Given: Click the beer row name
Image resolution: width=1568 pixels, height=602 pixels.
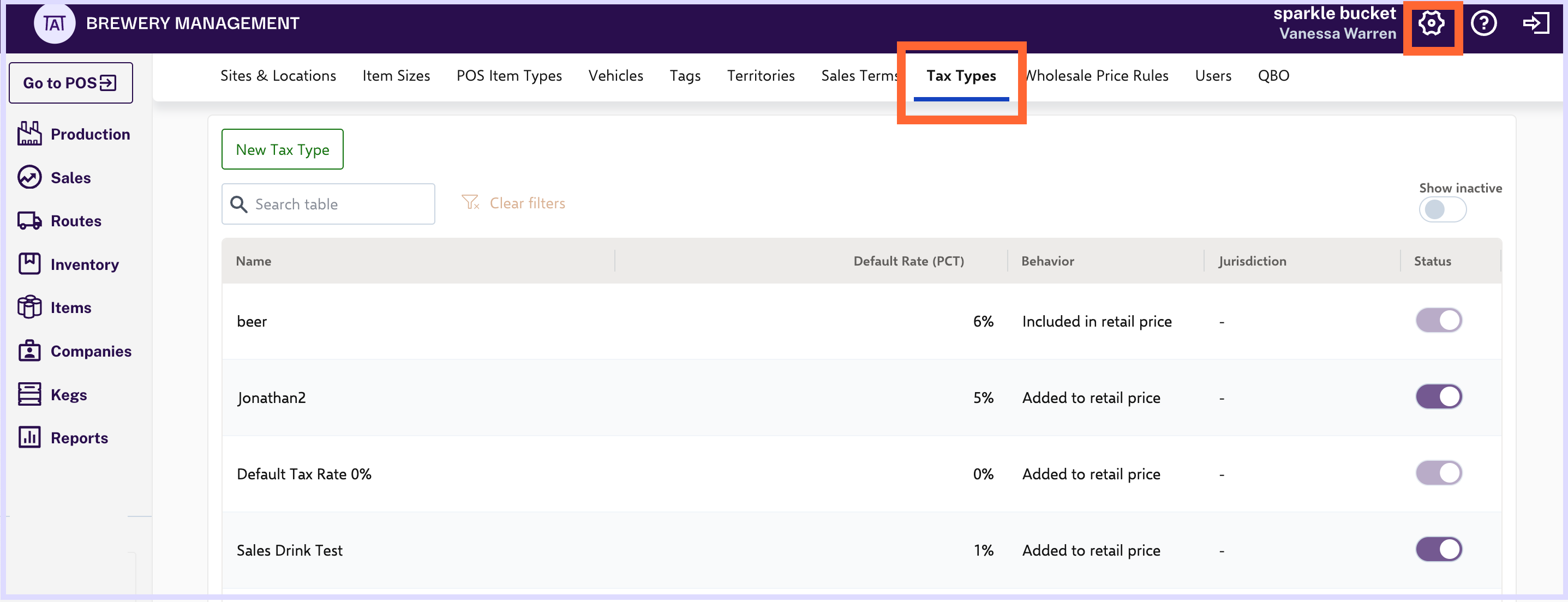Looking at the screenshot, I should point(252,321).
